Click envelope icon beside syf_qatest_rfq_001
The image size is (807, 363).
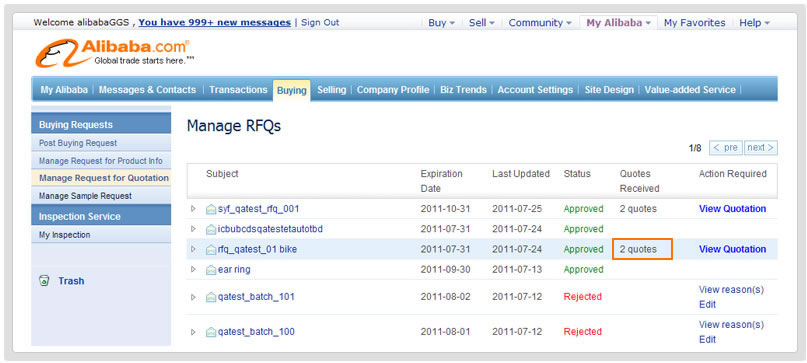tap(211, 209)
